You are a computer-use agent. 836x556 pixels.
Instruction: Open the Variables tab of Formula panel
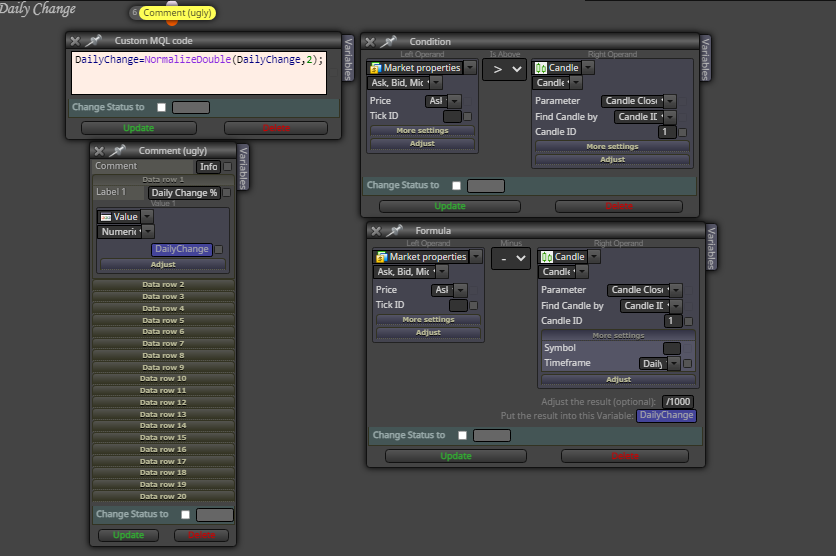click(711, 247)
